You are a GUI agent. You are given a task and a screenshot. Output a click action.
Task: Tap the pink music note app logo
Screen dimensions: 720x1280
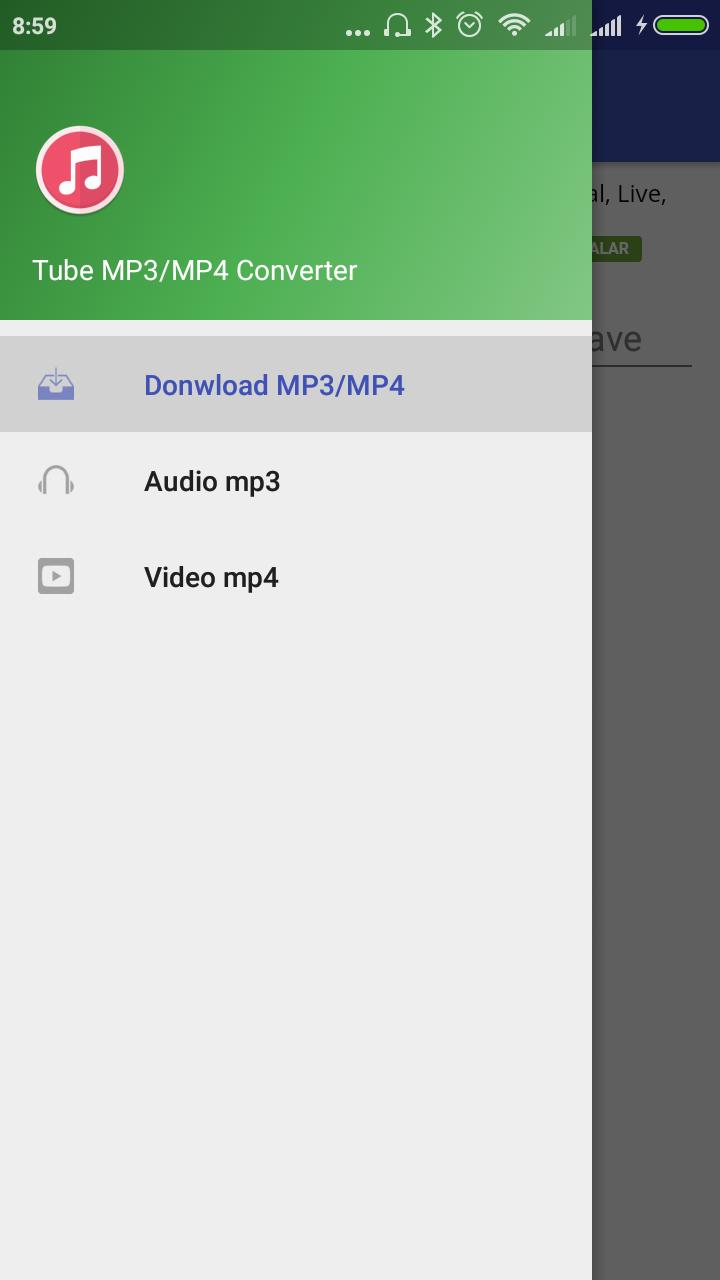tap(80, 170)
